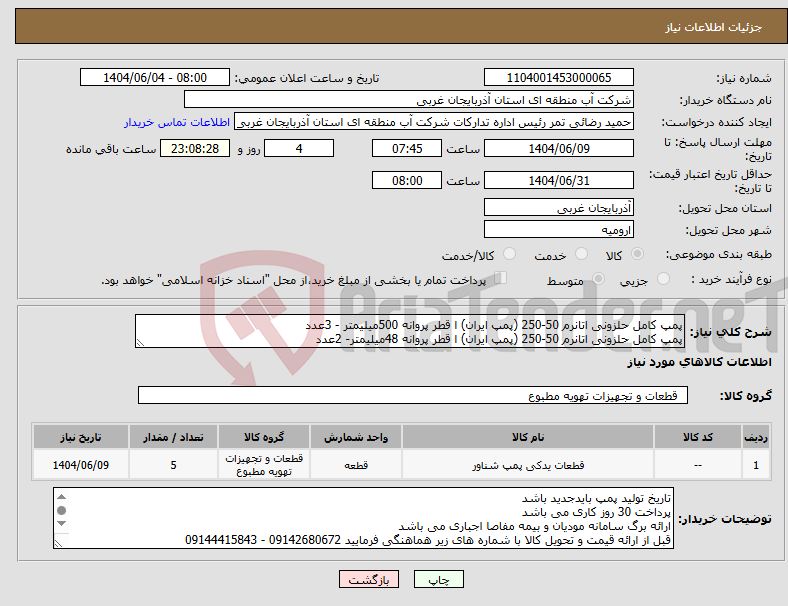Click the چاپ print button

tap(439, 579)
